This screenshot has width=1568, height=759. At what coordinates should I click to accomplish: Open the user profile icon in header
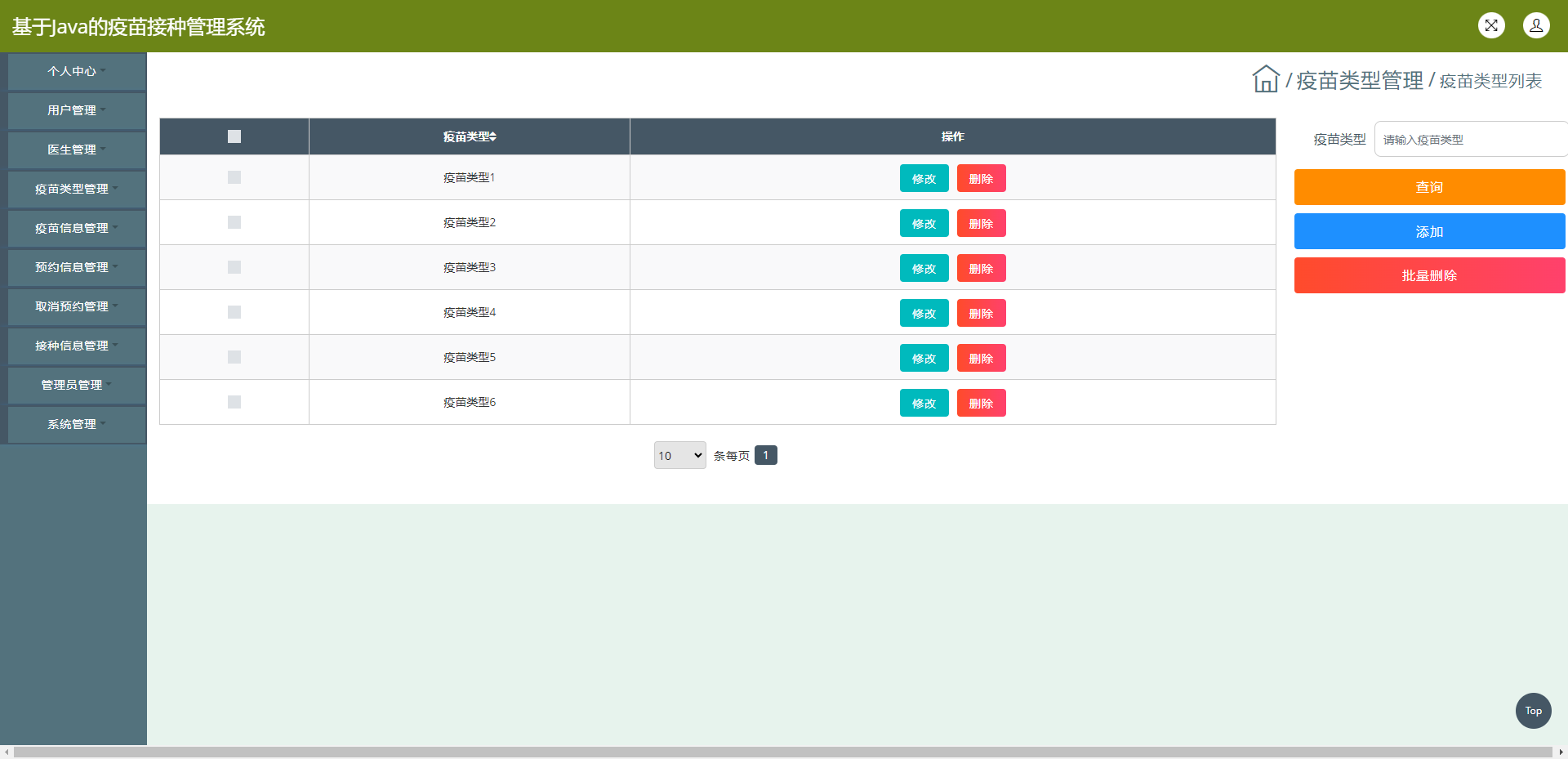(x=1536, y=25)
